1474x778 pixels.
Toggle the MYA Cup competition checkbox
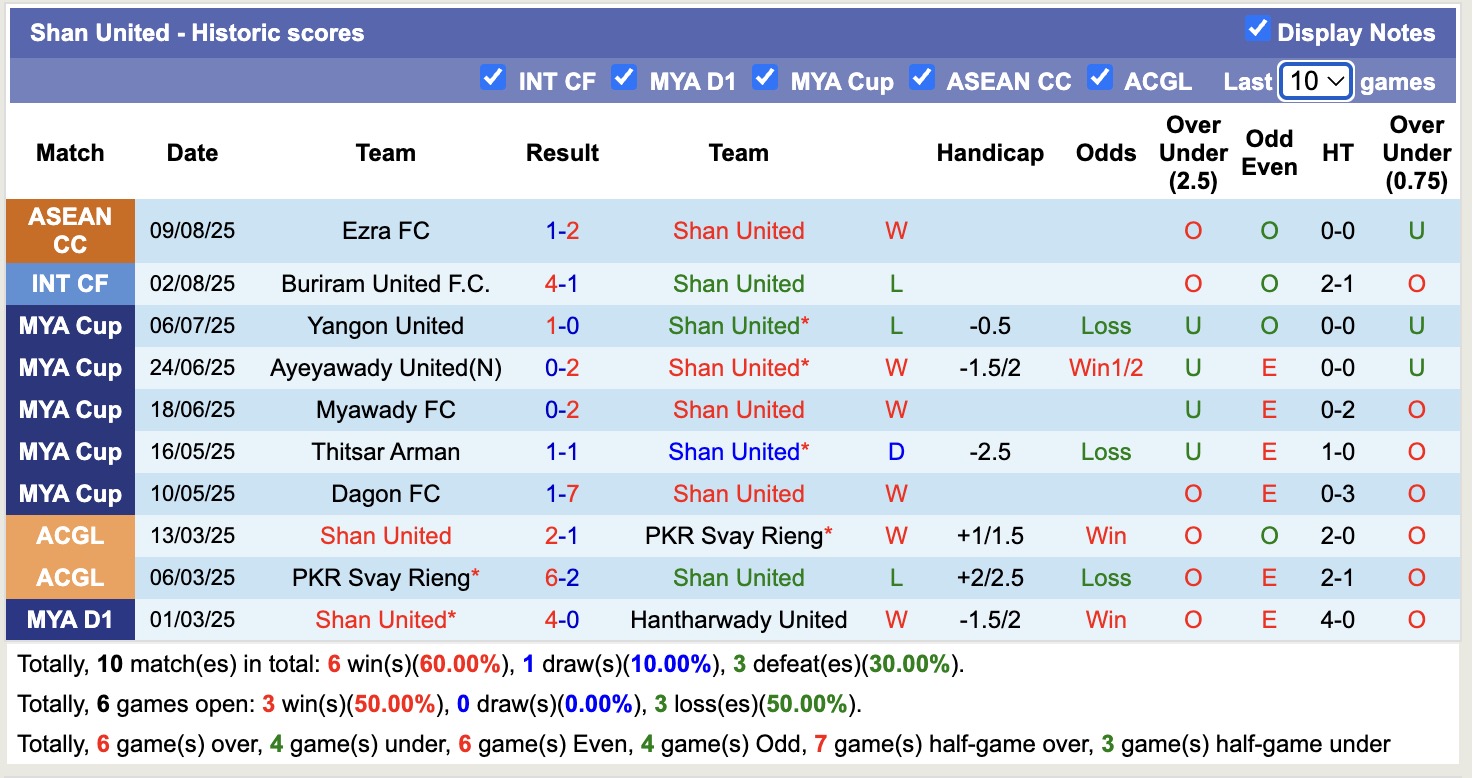tap(766, 77)
